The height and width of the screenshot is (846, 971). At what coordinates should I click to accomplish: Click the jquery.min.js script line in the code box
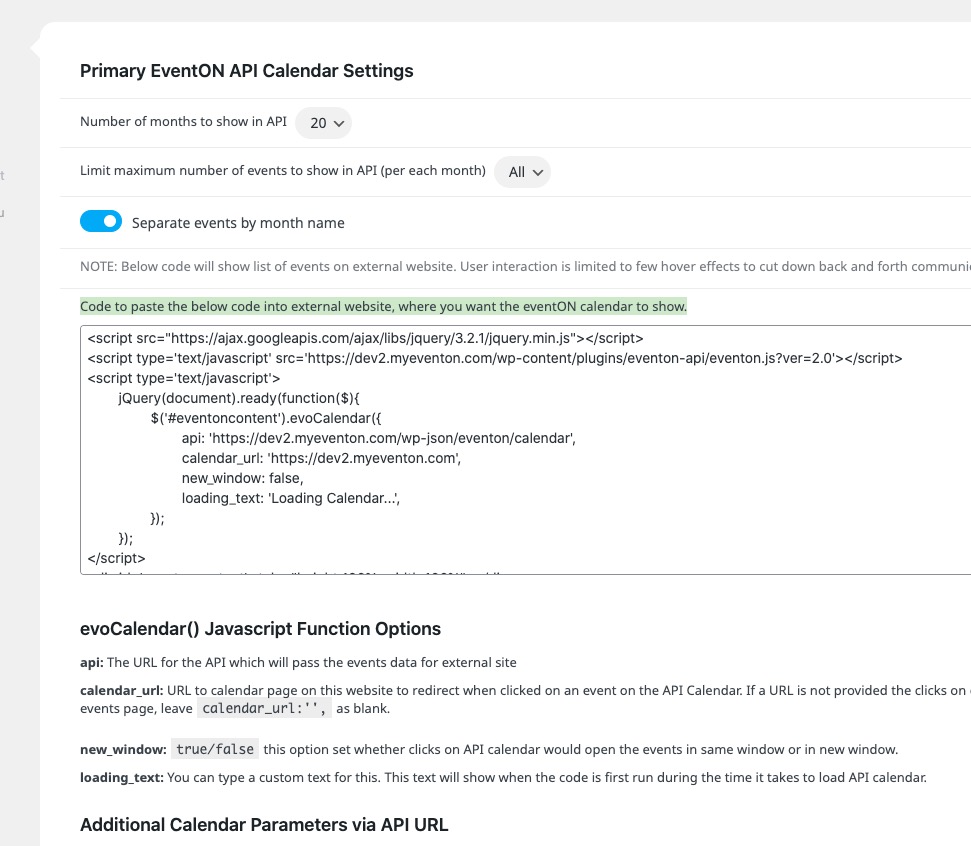[x=365, y=338]
